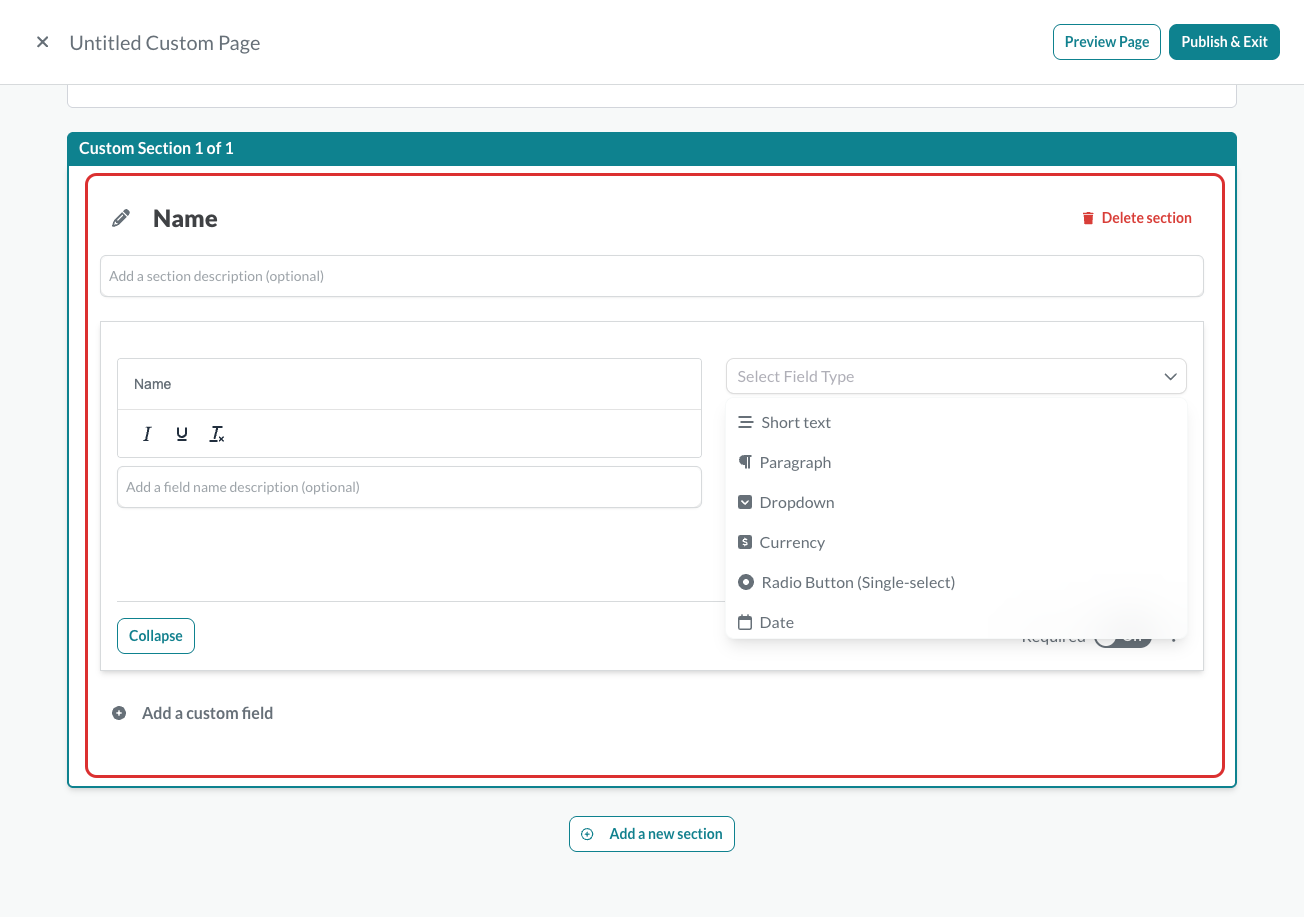The height and width of the screenshot is (917, 1304).
Task: Apply underline formatting
Action: coord(182,434)
